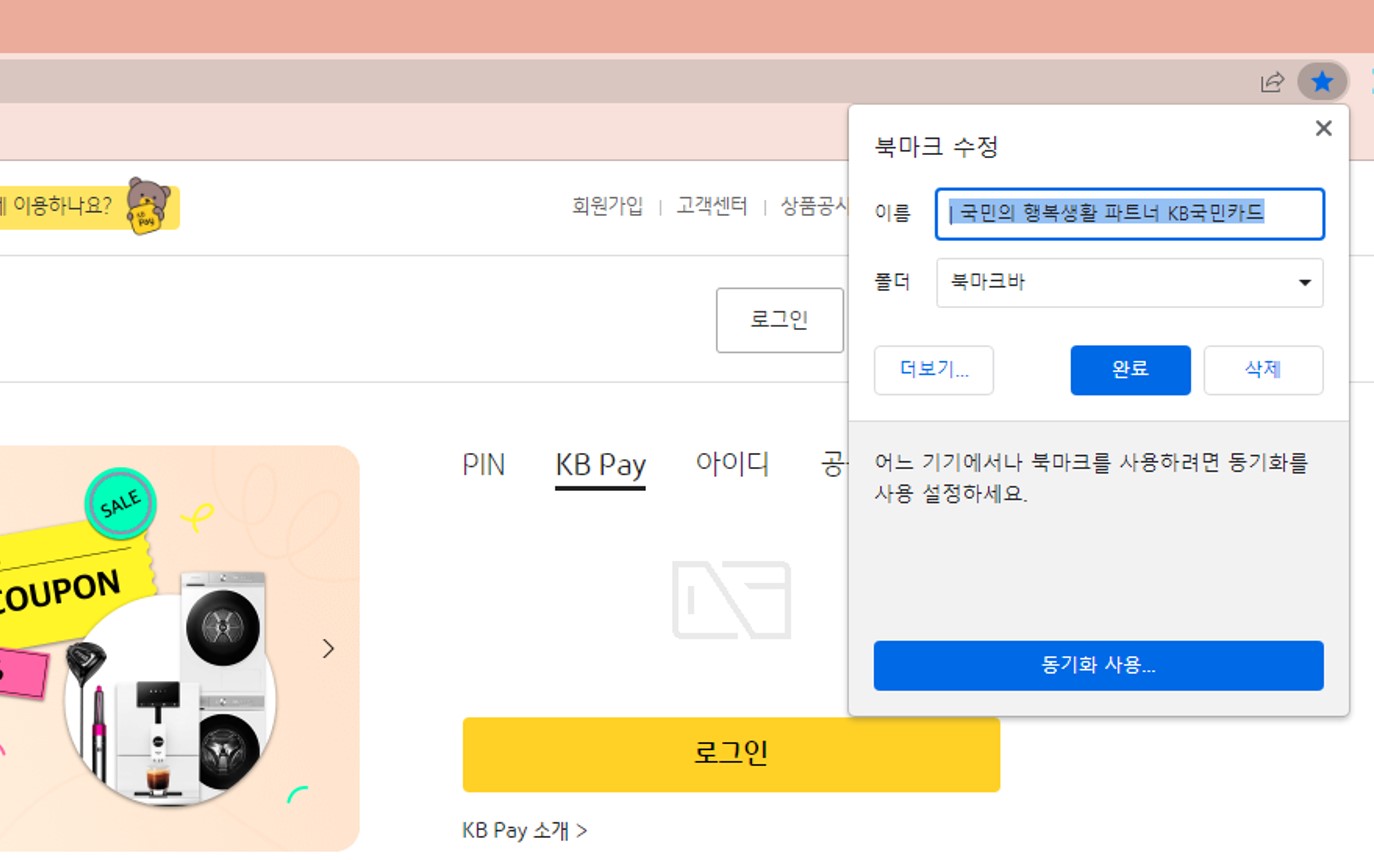Click the 더보기... button
Image resolution: width=1374 pixels, height=860 pixels.
click(934, 370)
